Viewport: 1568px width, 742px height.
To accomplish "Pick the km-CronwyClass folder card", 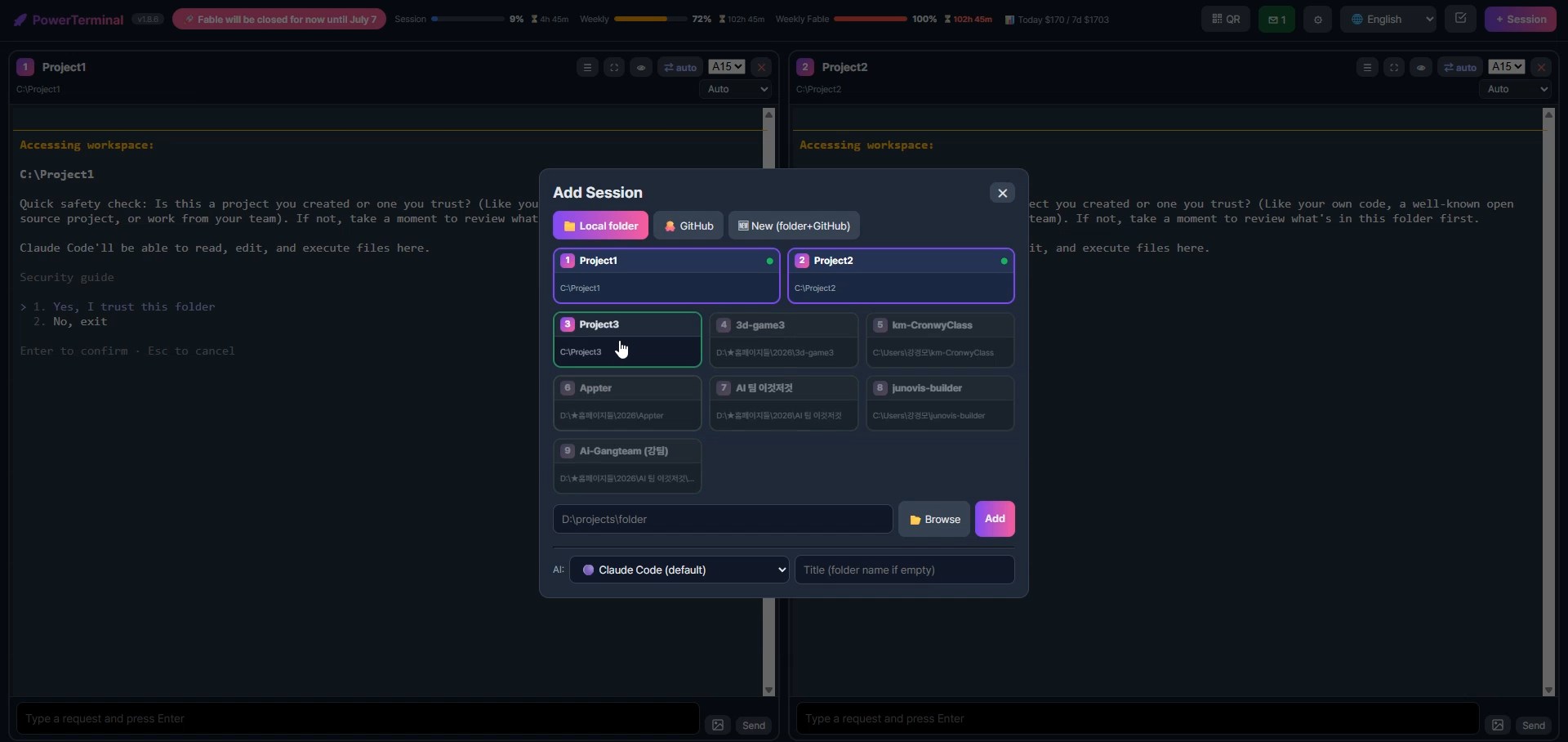I will click(940, 340).
